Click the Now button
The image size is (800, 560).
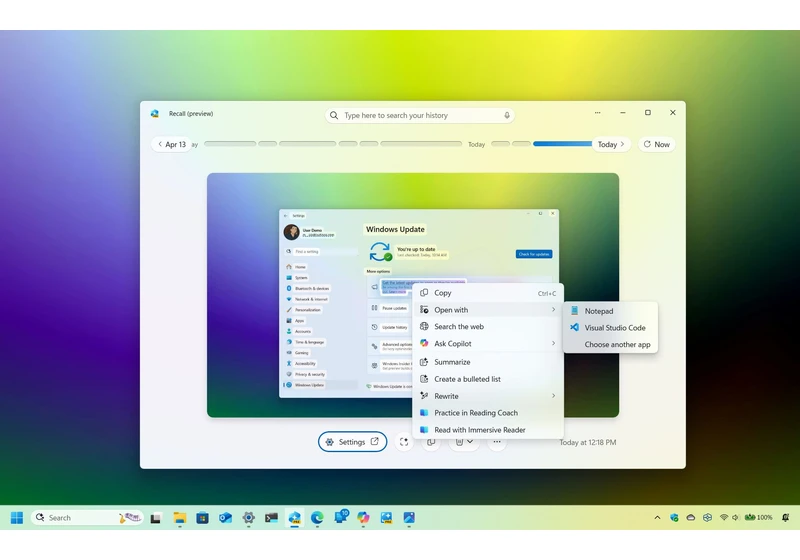(657, 144)
